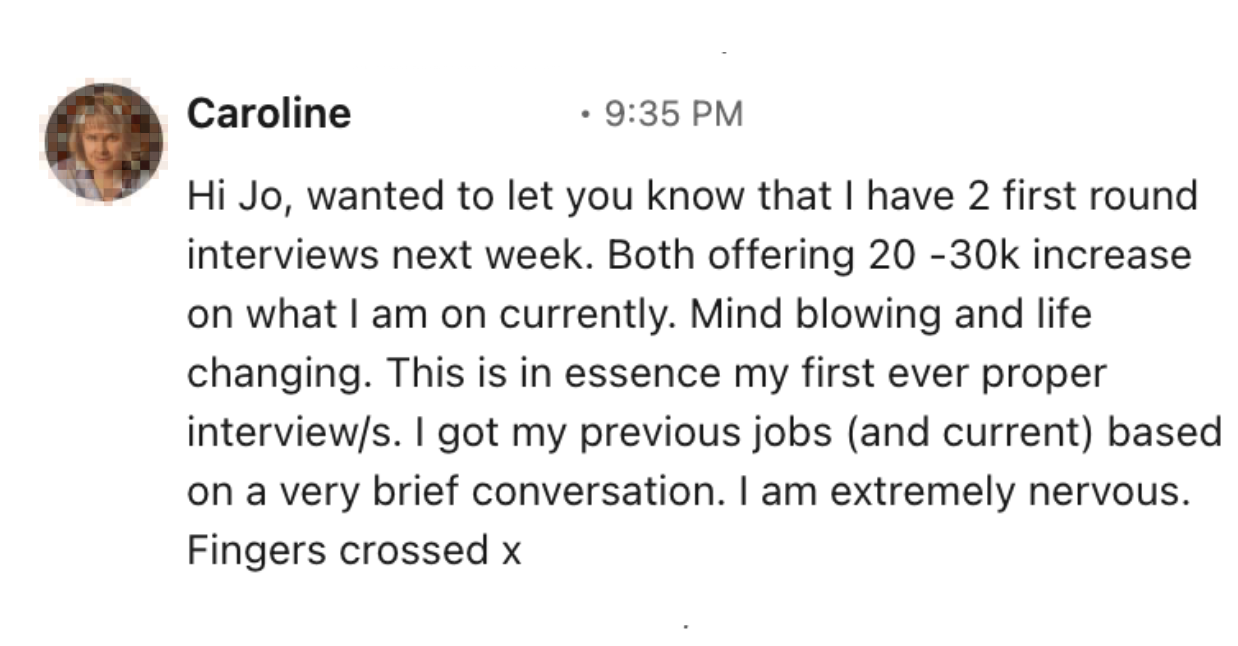Image resolution: width=1238 pixels, height=646 pixels.
Task: Click the phrase 'first ever proper'
Action: click(x=964, y=374)
